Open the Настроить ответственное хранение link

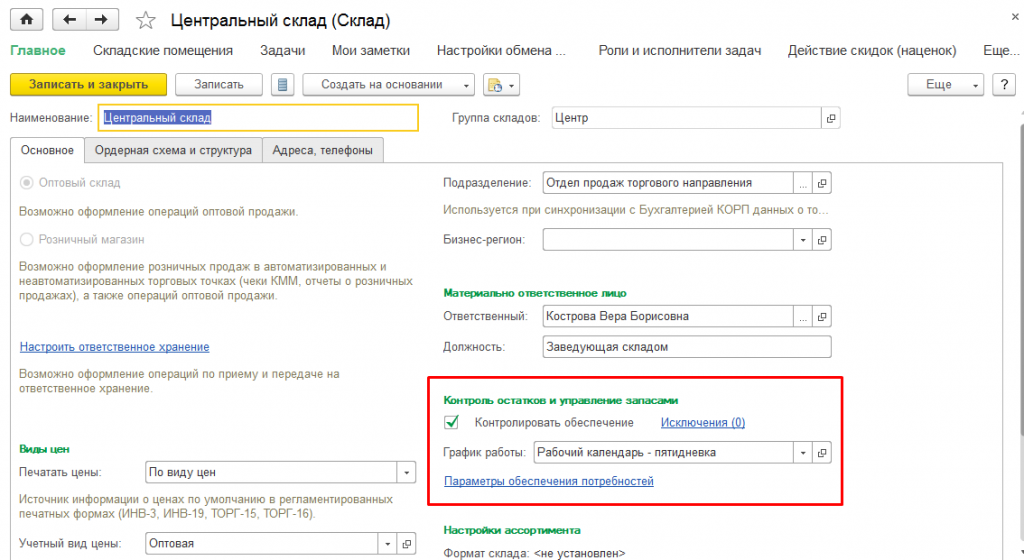click(114, 347)
